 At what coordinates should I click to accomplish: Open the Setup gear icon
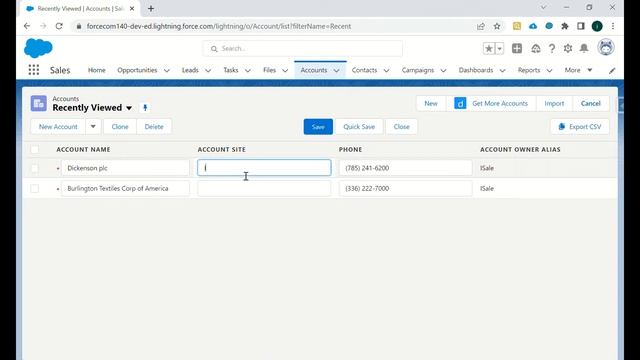568,49
